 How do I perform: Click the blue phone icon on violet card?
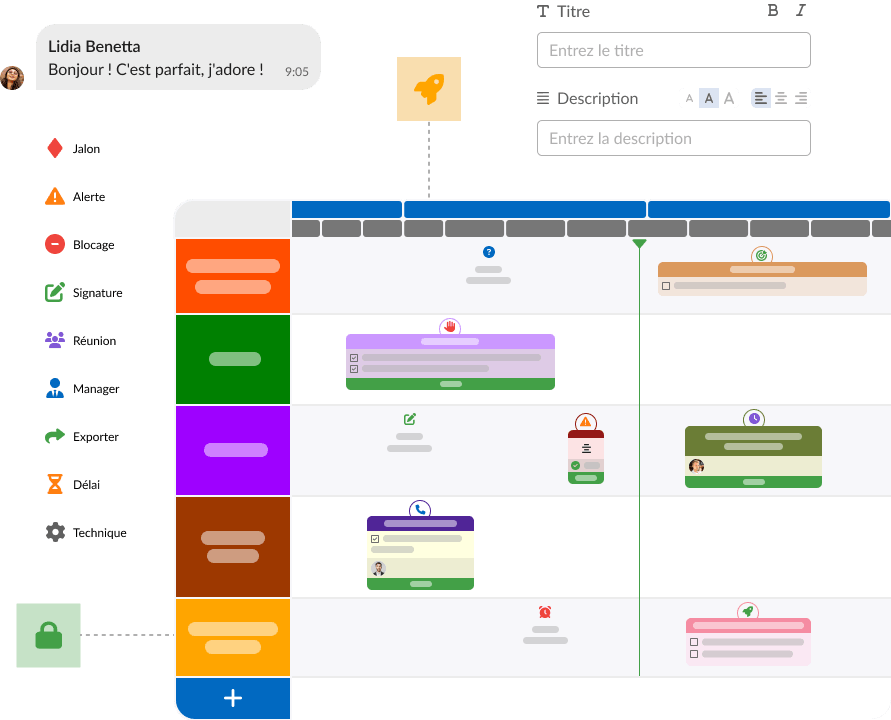(x=420, y=510)
